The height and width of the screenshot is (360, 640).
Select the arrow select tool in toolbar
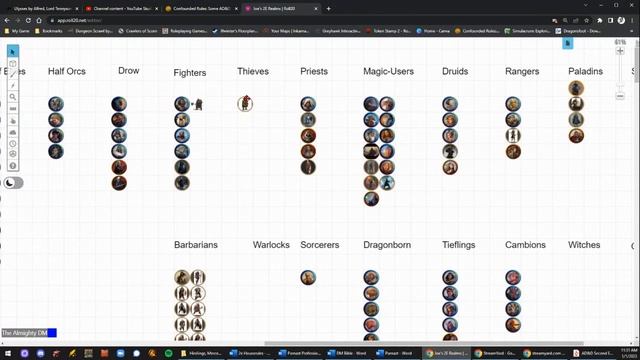pos(13,51)
